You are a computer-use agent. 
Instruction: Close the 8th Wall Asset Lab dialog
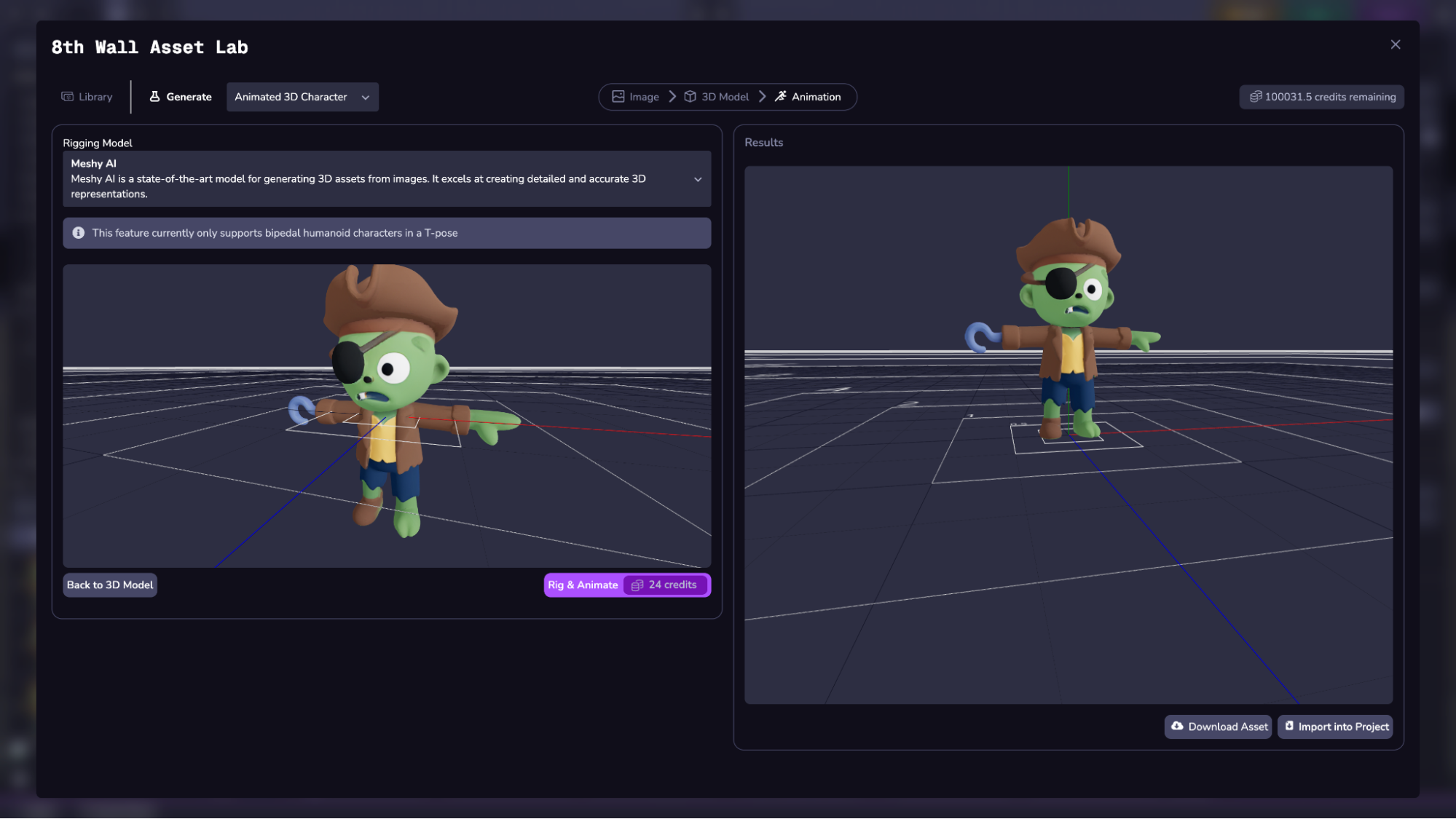coord(1395,45)
